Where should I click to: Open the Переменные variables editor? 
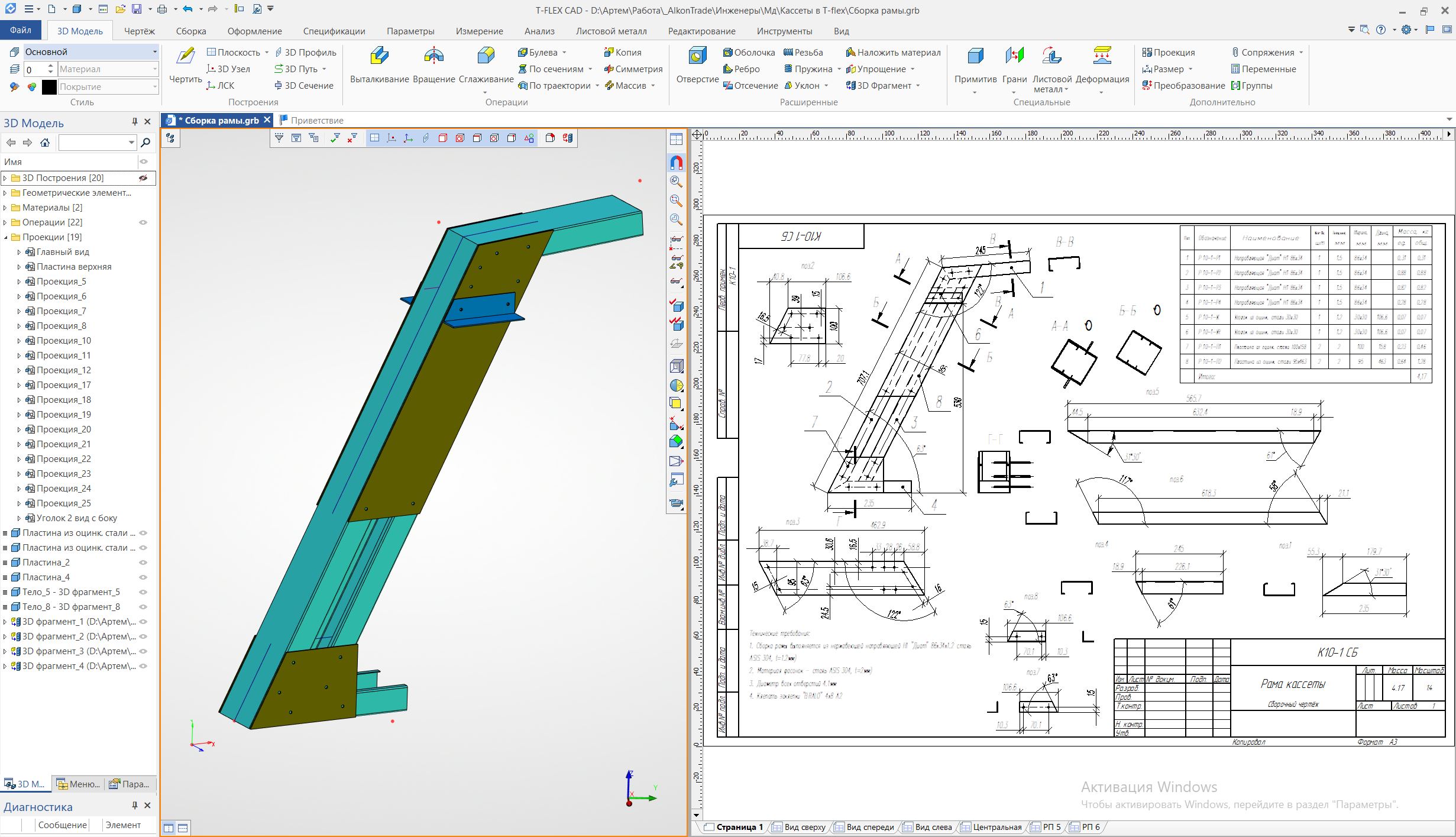coord(1263,69)
